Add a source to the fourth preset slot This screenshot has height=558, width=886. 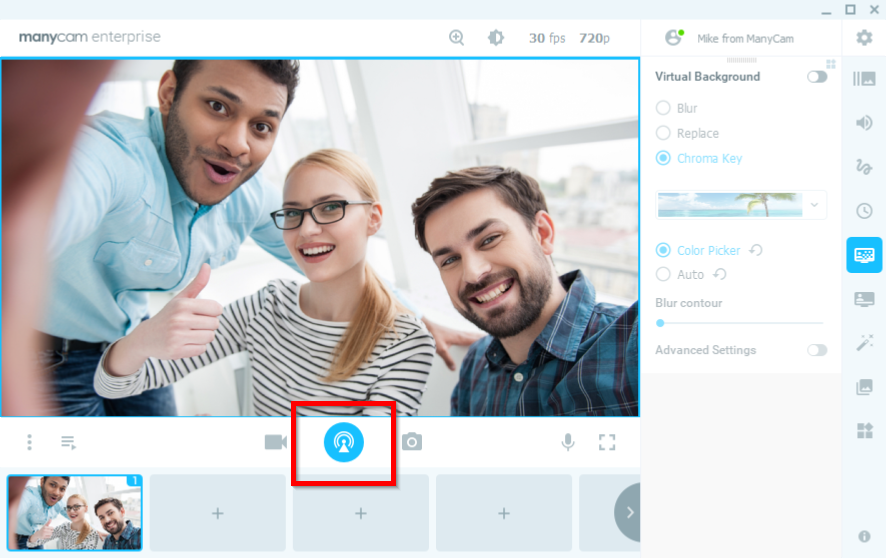(x=503, y=513)
